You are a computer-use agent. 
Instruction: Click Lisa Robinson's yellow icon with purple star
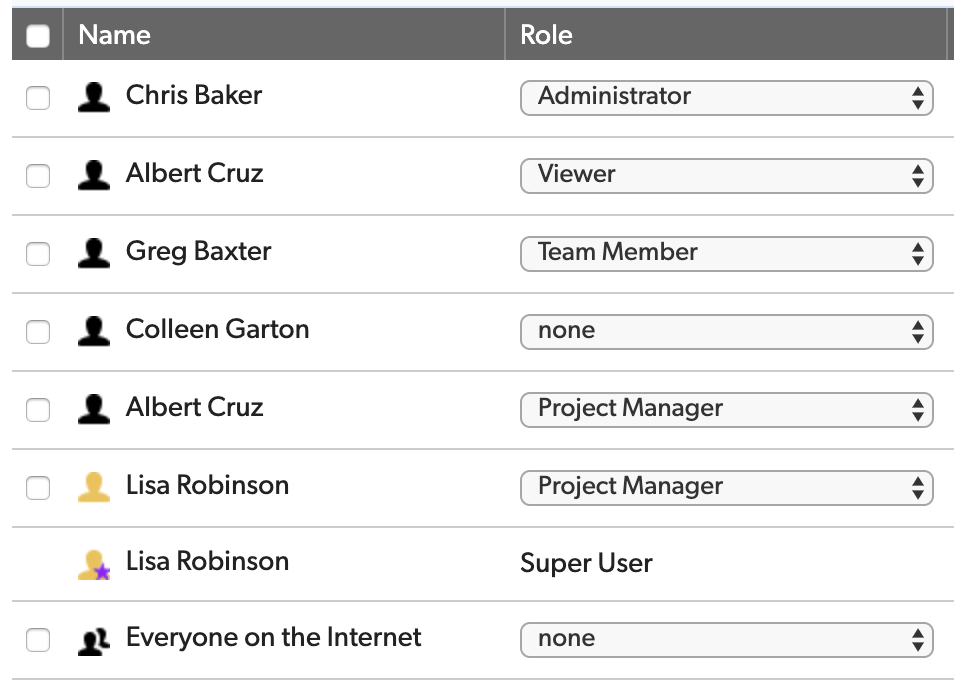(x=94, y=565)
